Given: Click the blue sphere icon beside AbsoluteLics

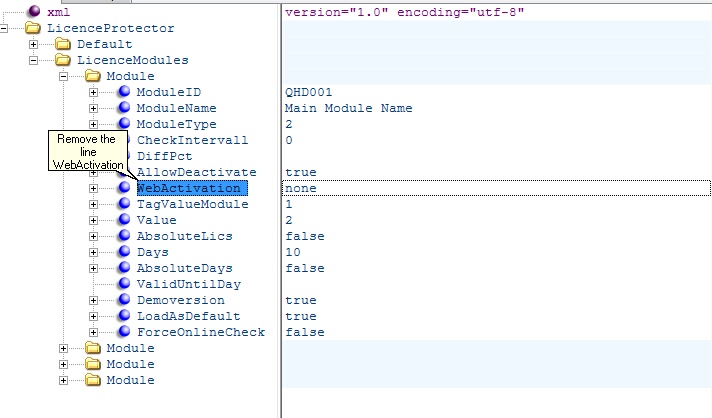Looking at the screenshot, I should tap(124, 235).
